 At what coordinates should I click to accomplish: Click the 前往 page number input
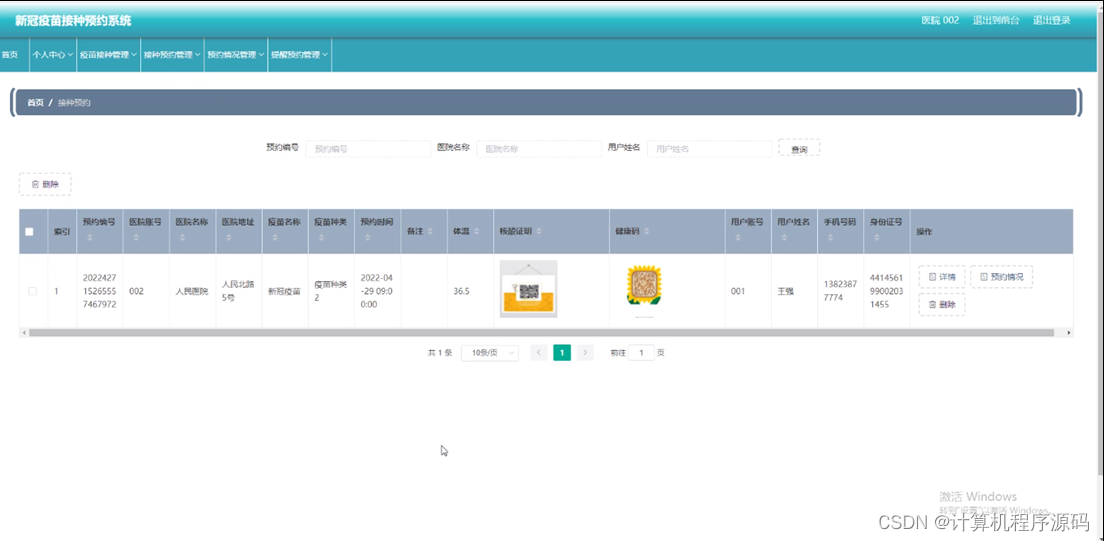641,353
